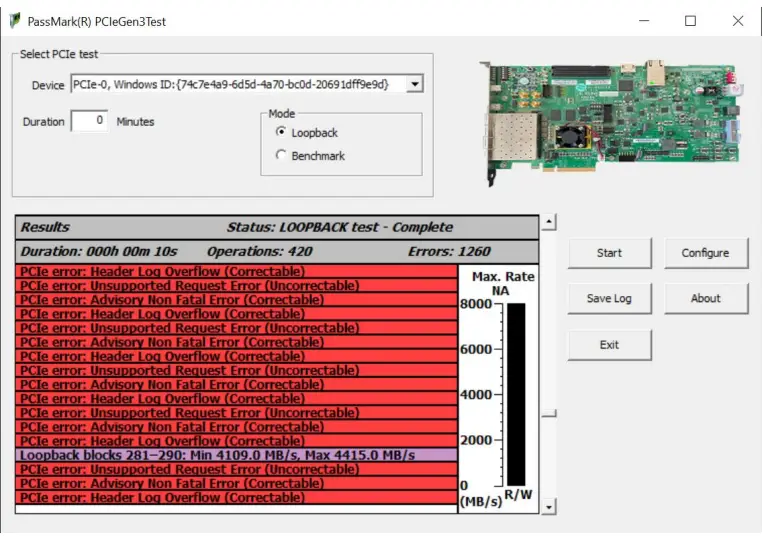Click the Max. Rate NA label

tap(502, 284)
